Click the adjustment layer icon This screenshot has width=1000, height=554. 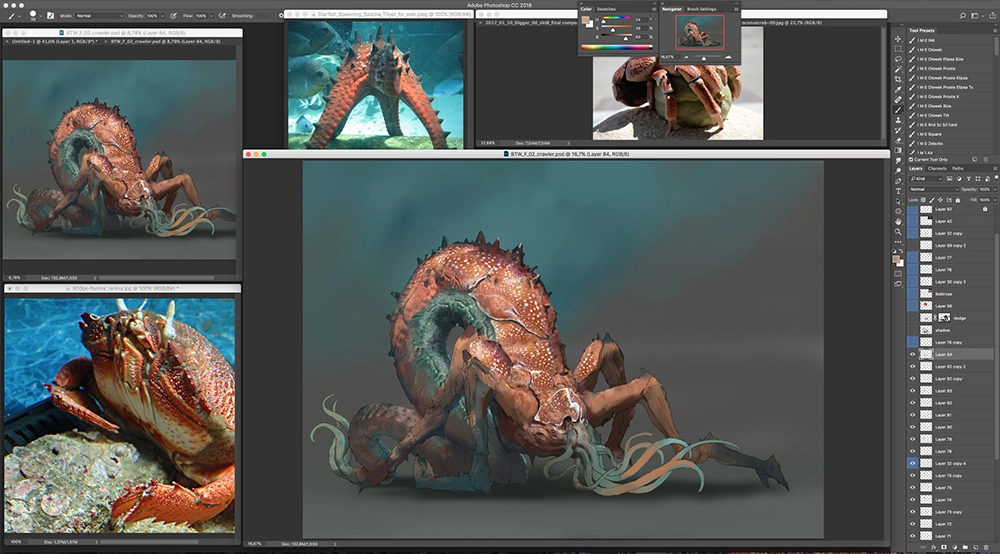[955, 547]
